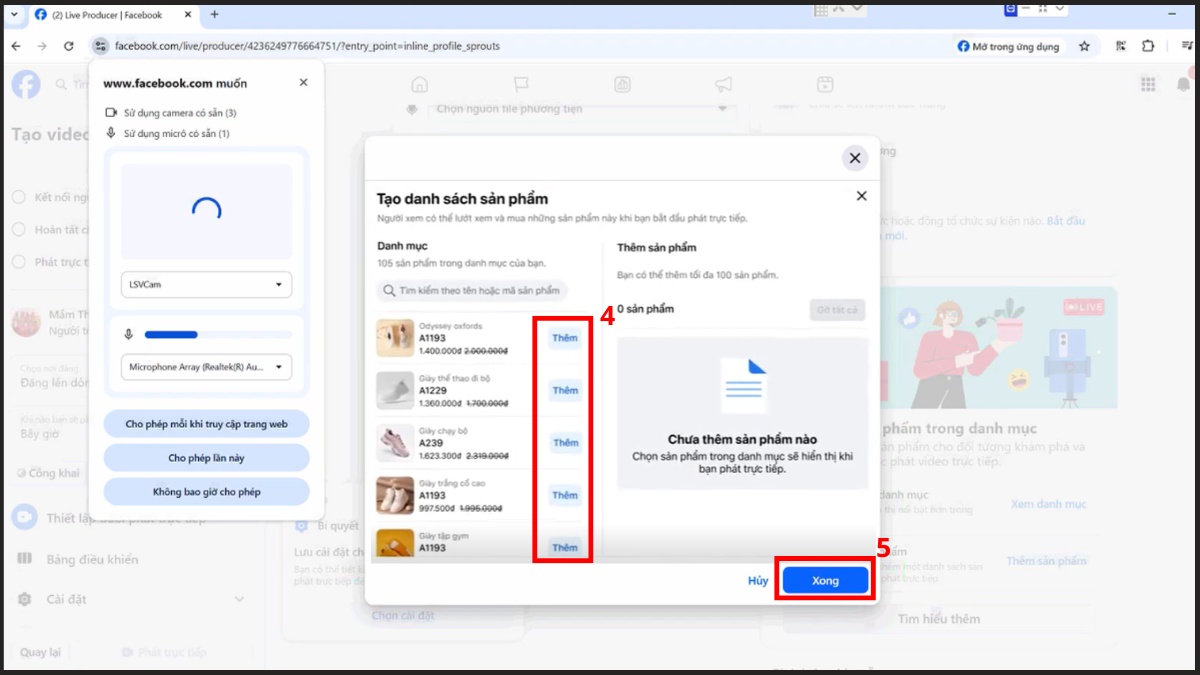Open the notifications bell icon

click(x=1184, y=84)
